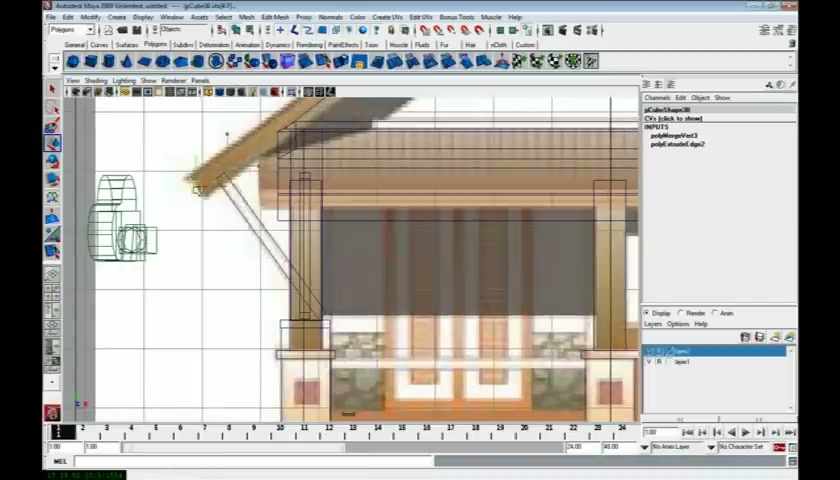Open the Polygons menu set dropdown

click(90, 30)
